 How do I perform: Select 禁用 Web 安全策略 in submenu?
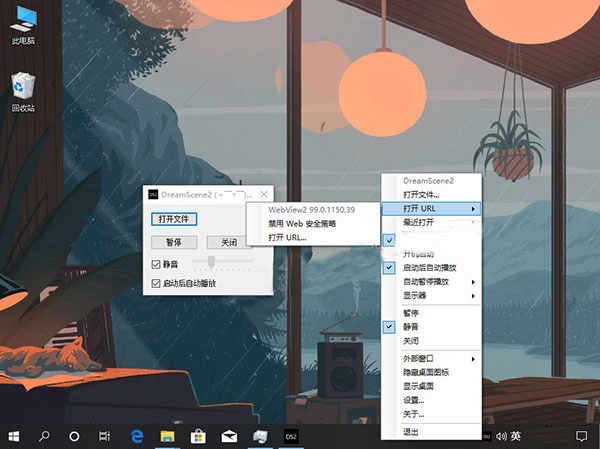(313, 224)
